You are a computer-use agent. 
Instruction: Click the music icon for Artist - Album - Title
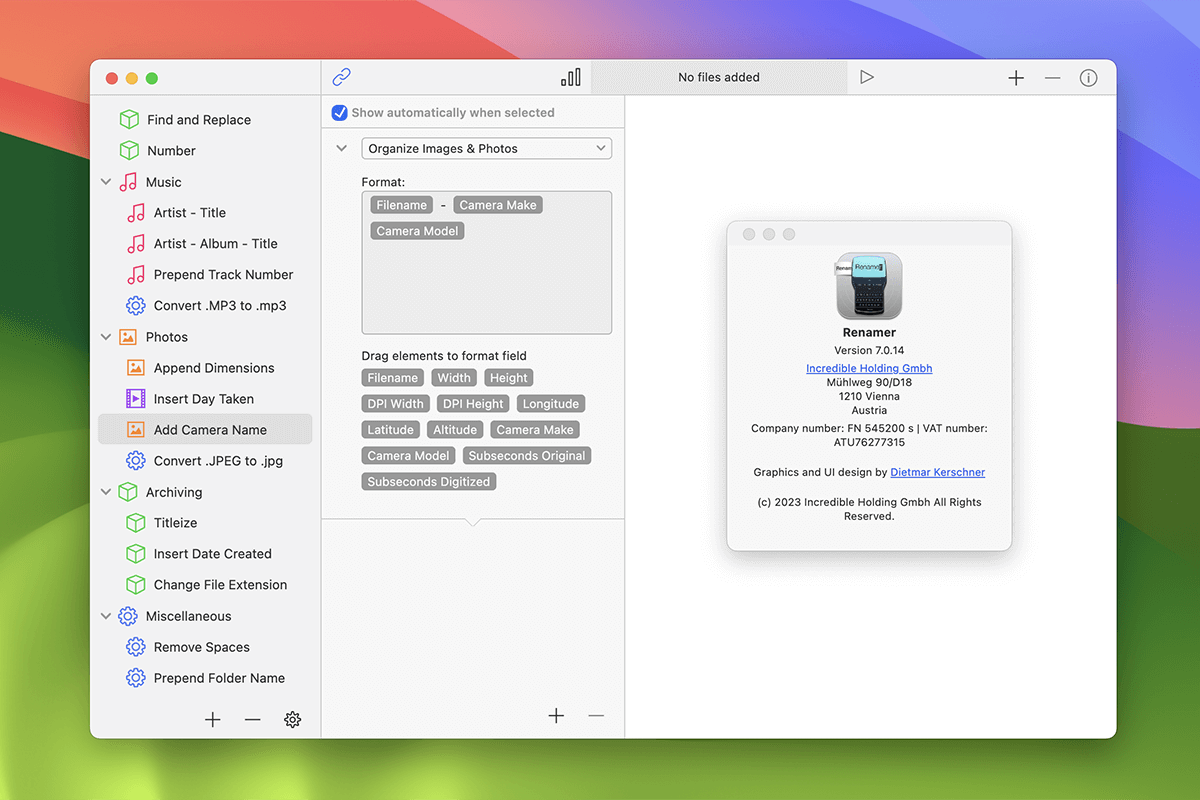[136, 244]
